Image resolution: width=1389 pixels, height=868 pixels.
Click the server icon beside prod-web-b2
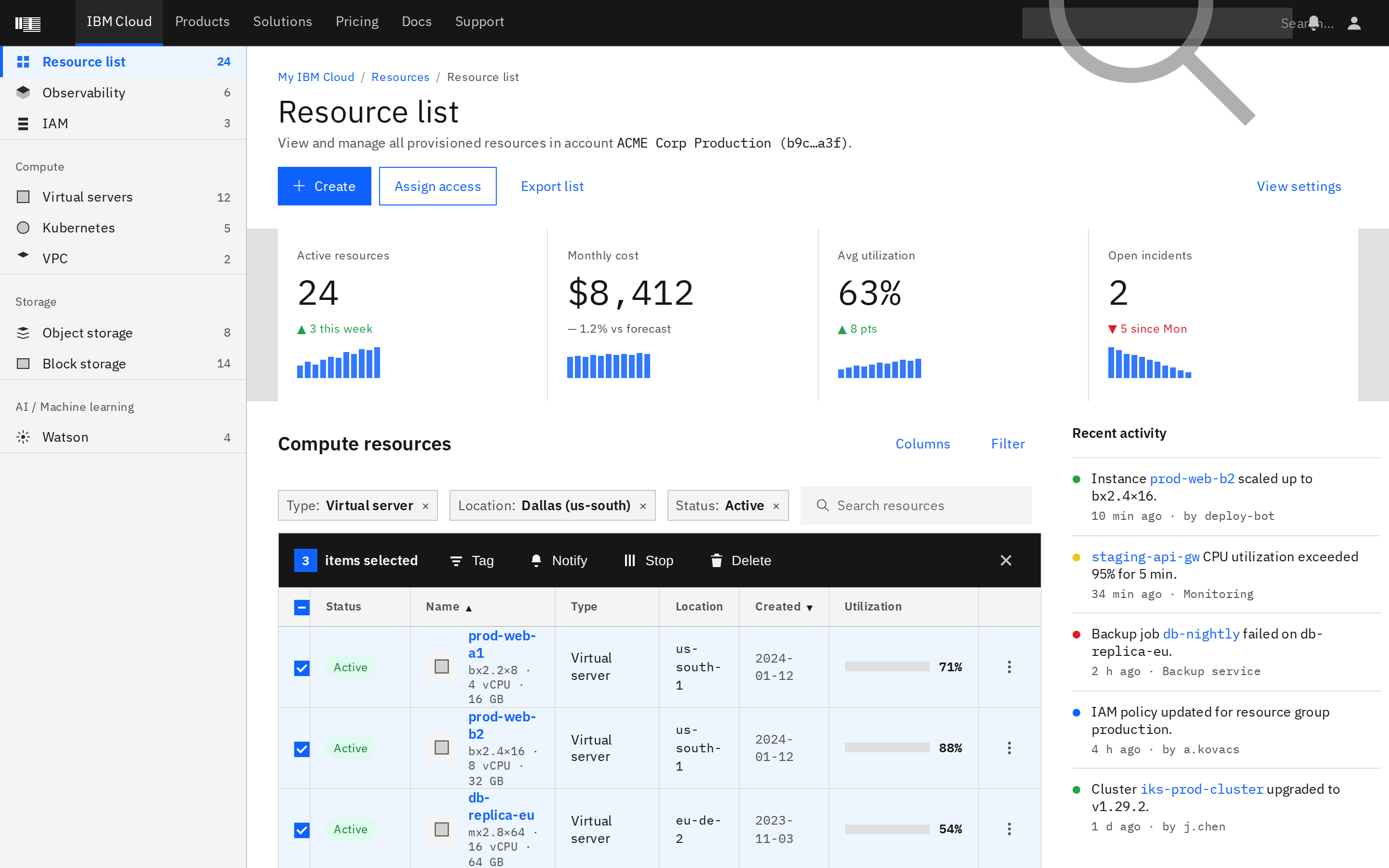coord(441,747)
